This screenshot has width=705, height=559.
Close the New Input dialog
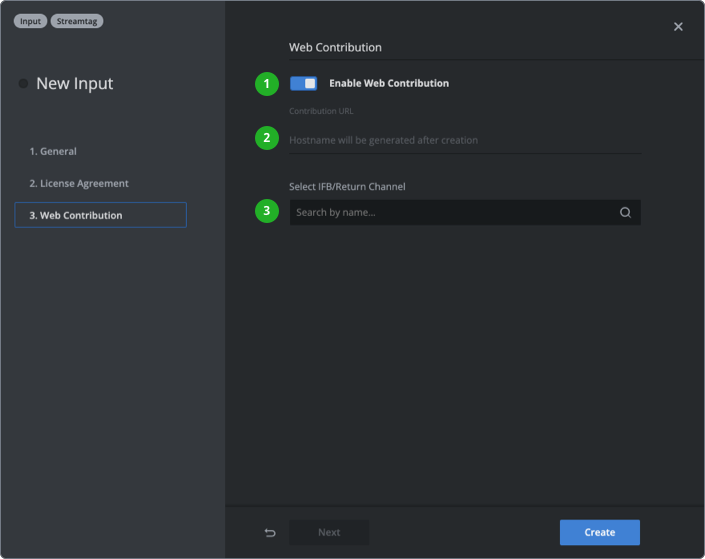pos(678,27)
